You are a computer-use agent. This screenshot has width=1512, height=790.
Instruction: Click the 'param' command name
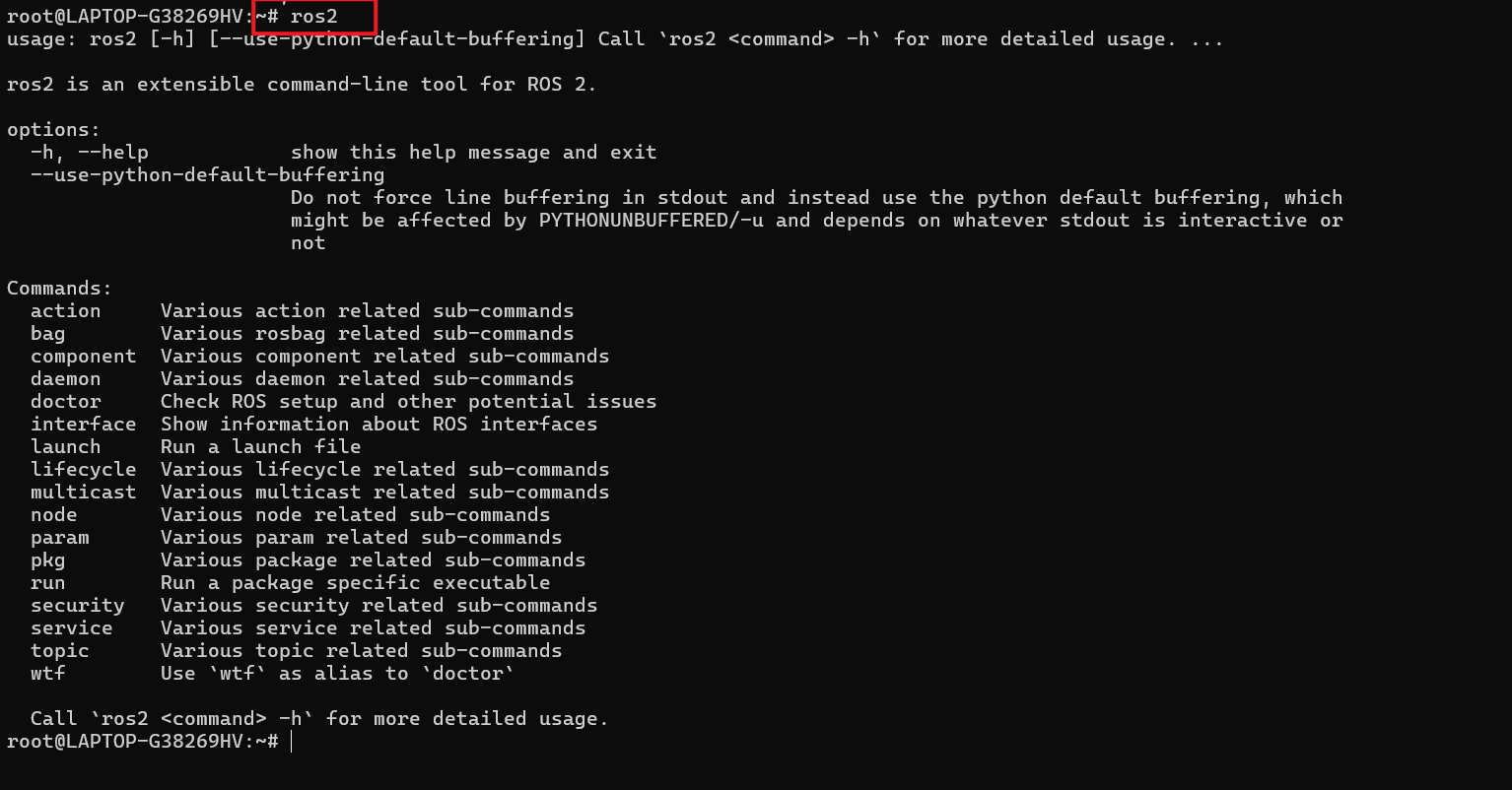[59, 537]
